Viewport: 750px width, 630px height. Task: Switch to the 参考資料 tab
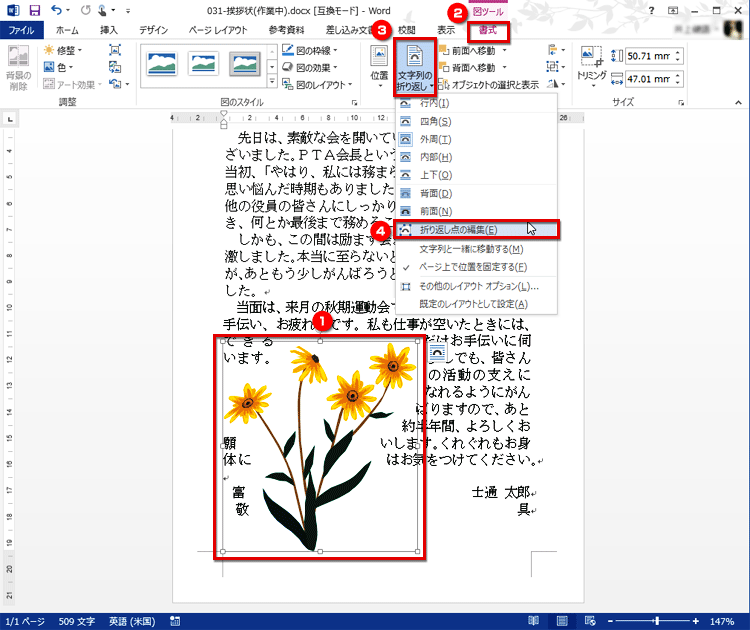(x=286, y=30)
